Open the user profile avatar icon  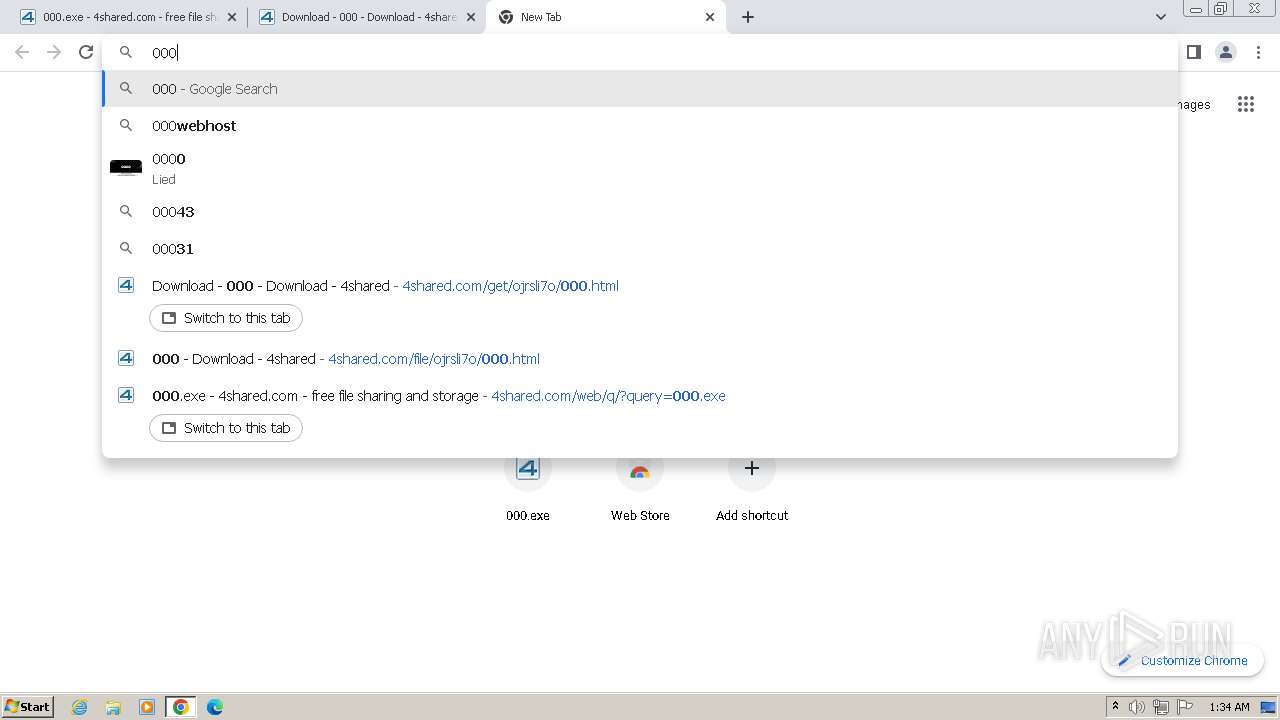pos(1225,52)
